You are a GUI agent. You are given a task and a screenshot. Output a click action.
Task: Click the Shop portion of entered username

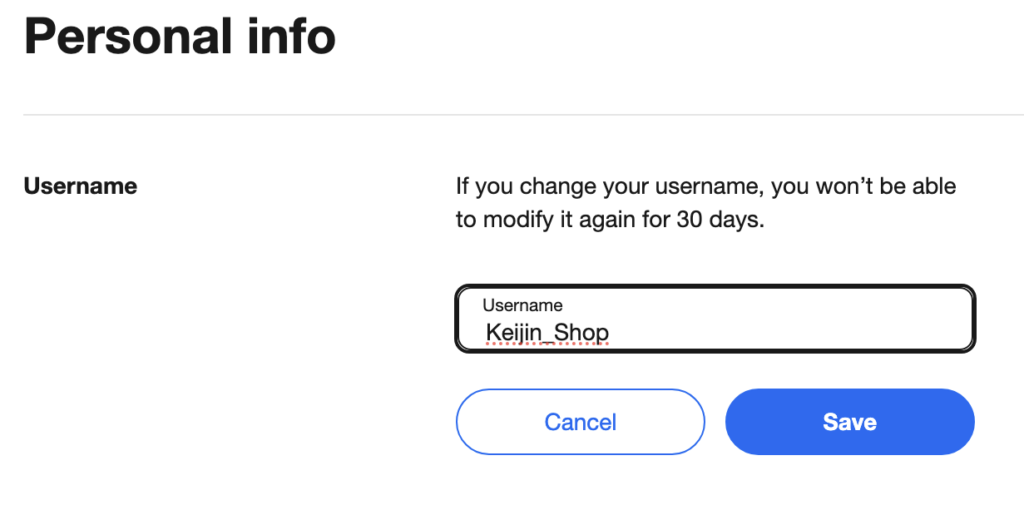point(586,332)
